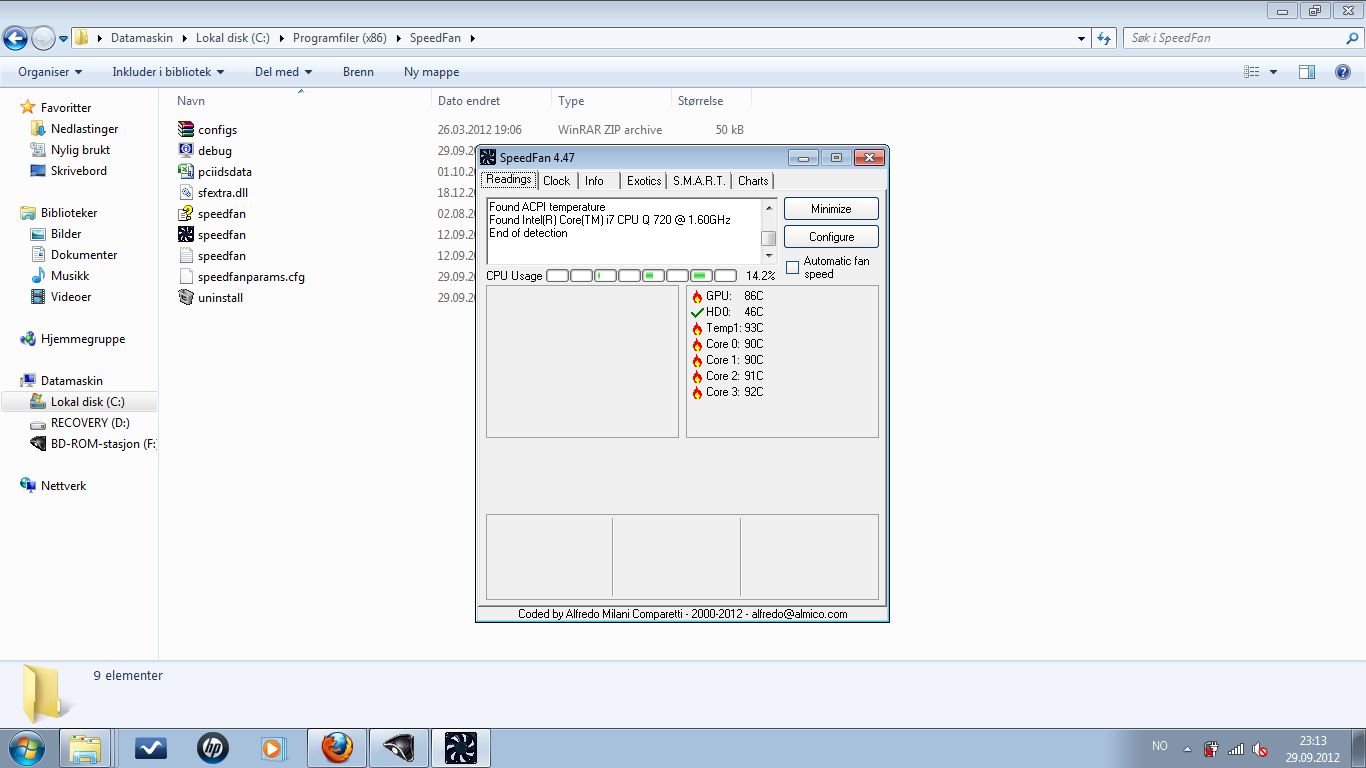
Task: Open recent pages dropdown next to forward arrow
Action: (x=64, y=39)
